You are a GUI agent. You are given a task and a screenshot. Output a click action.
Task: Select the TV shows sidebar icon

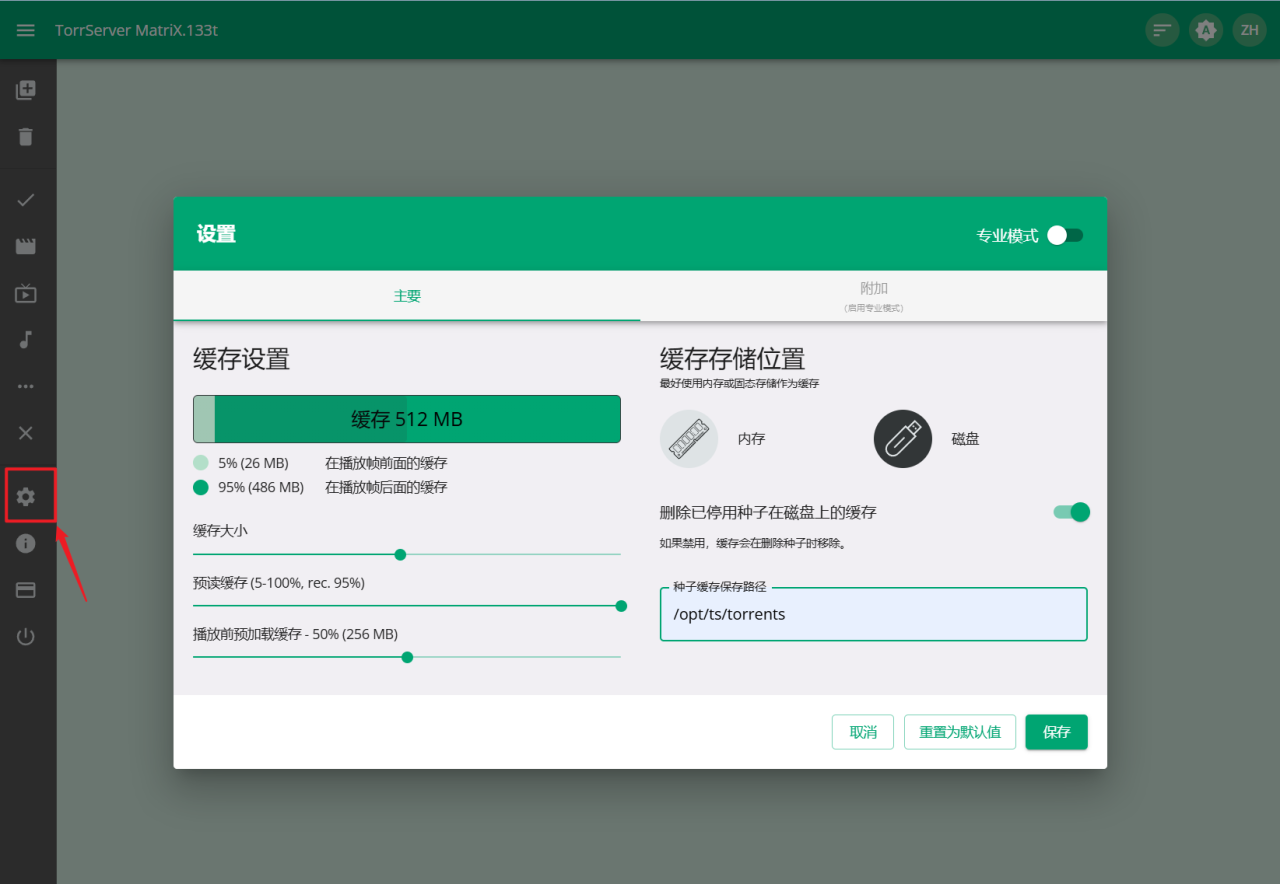(26, 293)
